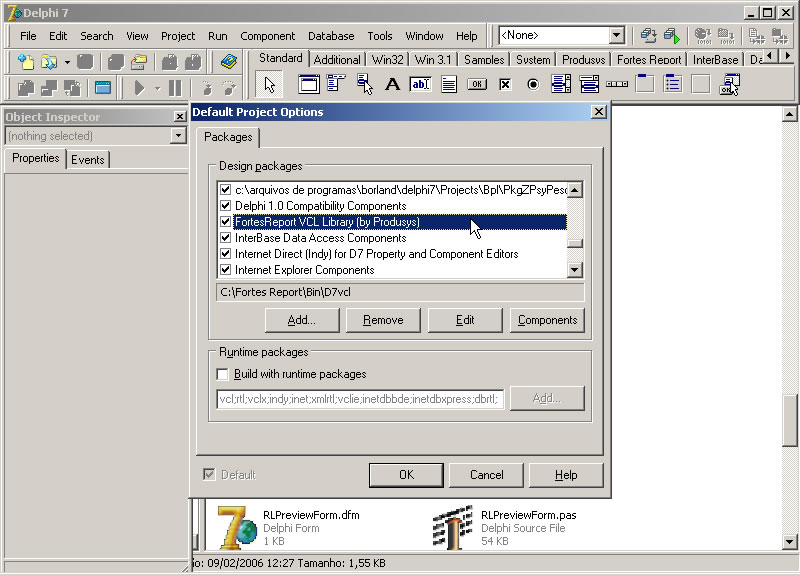Pick the CheckBox component from palette
This screenshot has width=800, height=576.
coord(505,84)
